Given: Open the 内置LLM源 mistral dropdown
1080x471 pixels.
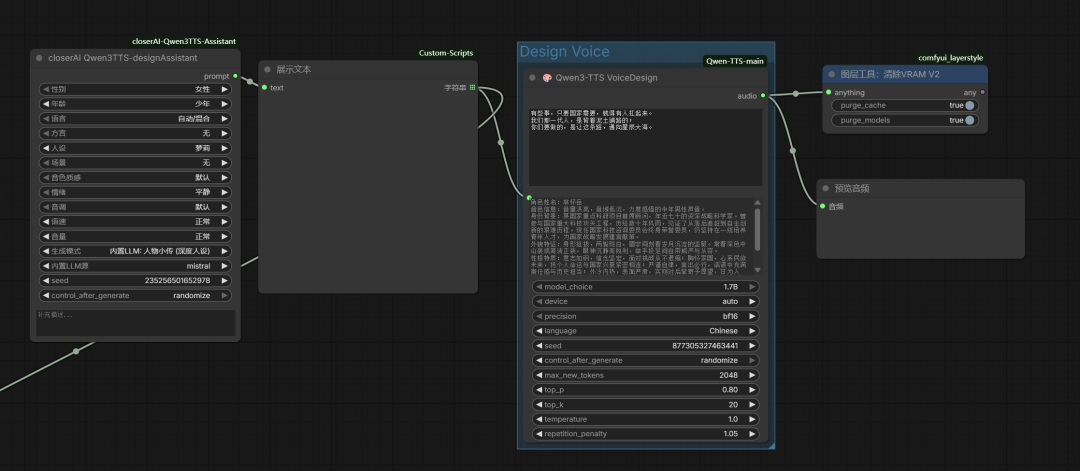Looking at the screenshot, I should pyautogui.click(x=135, y=266).
